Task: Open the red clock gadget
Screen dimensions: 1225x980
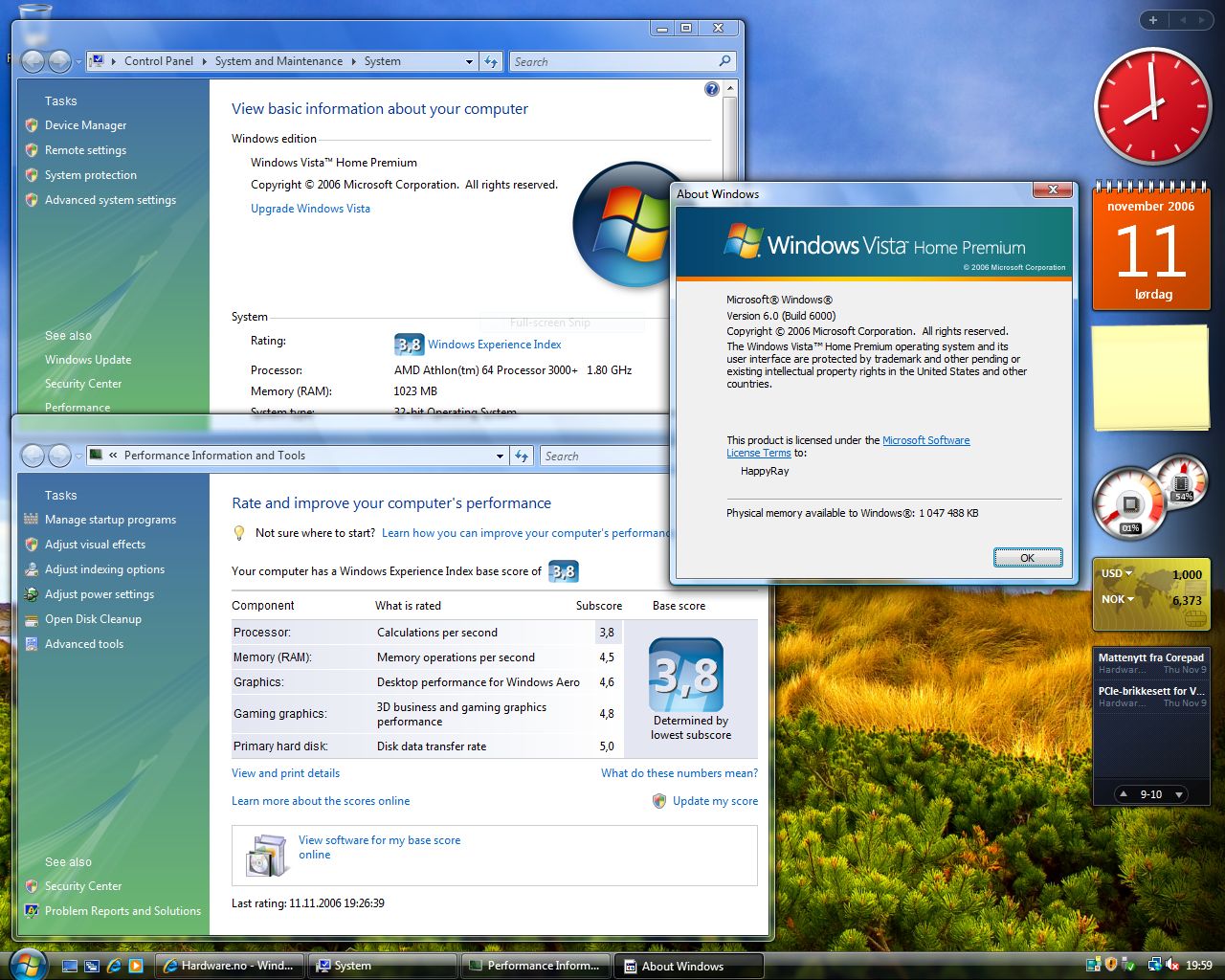Action: (1151, 106)
